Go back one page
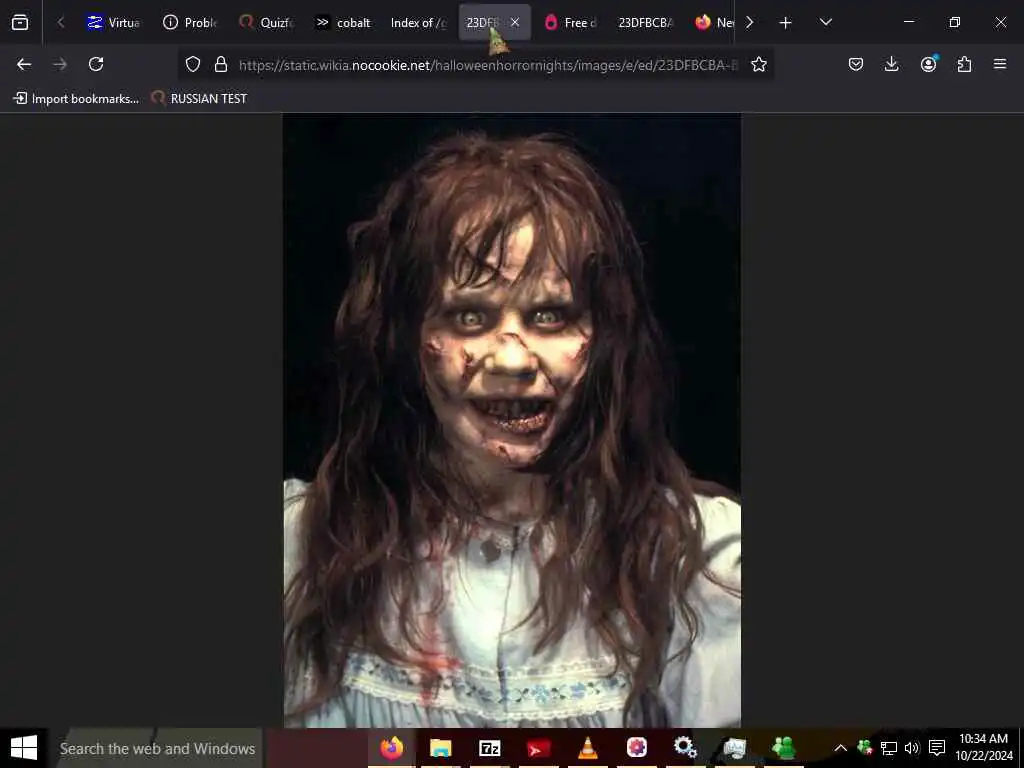Screen dimensions: 1024x768 [24, 64]
